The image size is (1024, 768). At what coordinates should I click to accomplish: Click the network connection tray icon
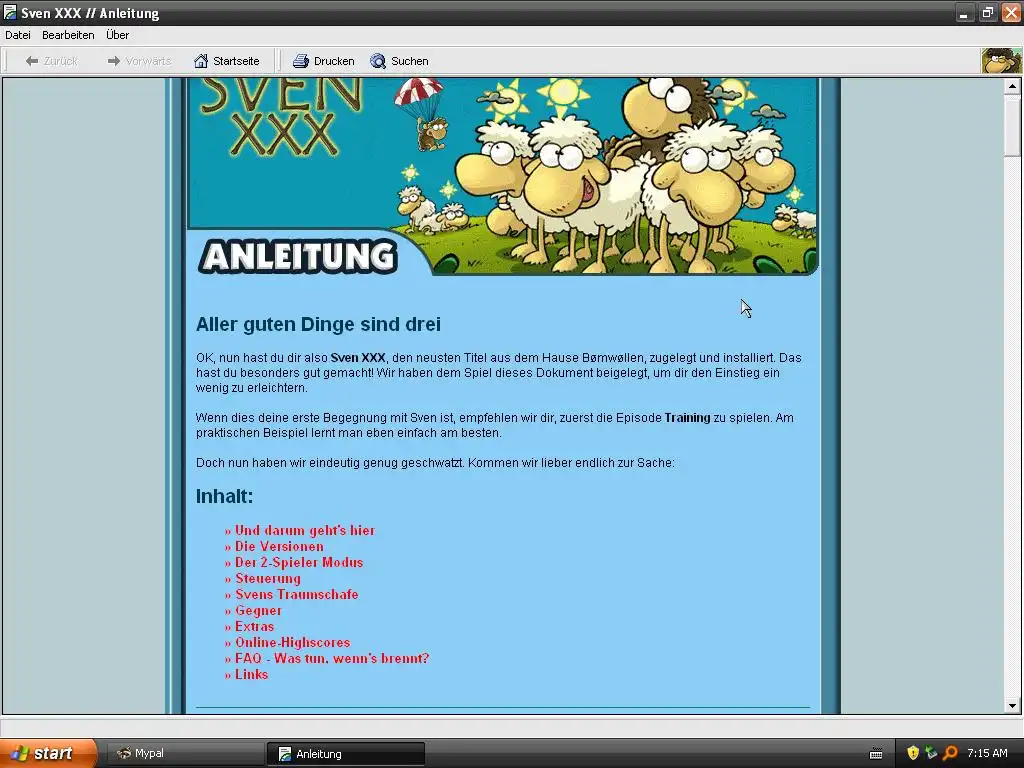(931, 753)
